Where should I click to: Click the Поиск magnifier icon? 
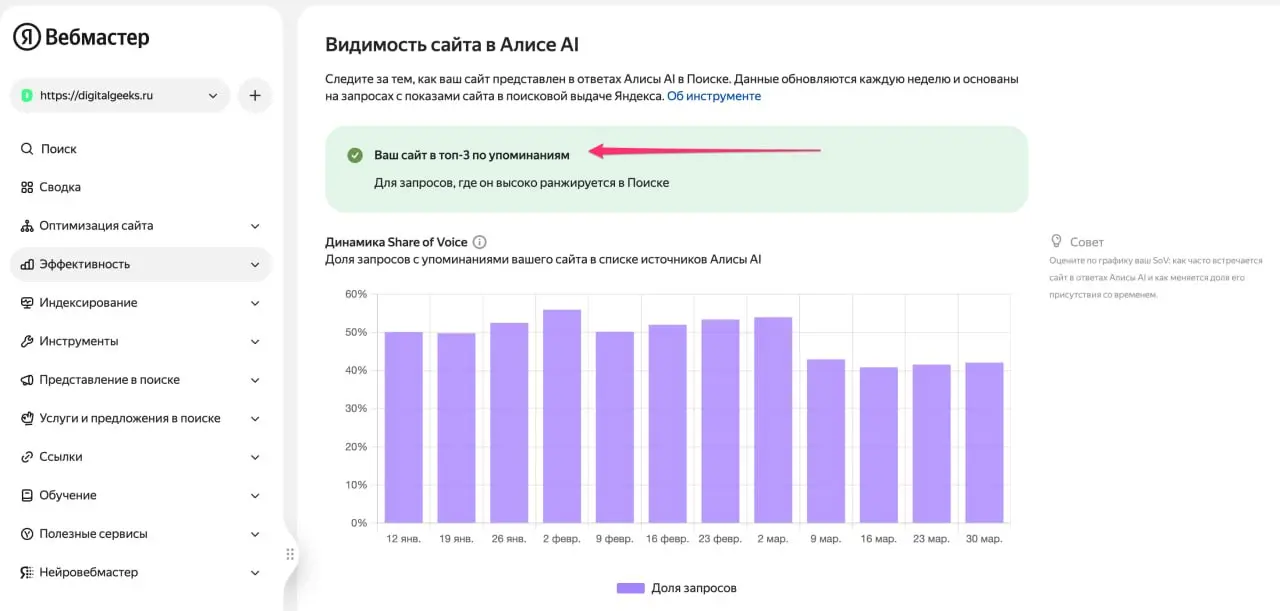click(27, 149)
